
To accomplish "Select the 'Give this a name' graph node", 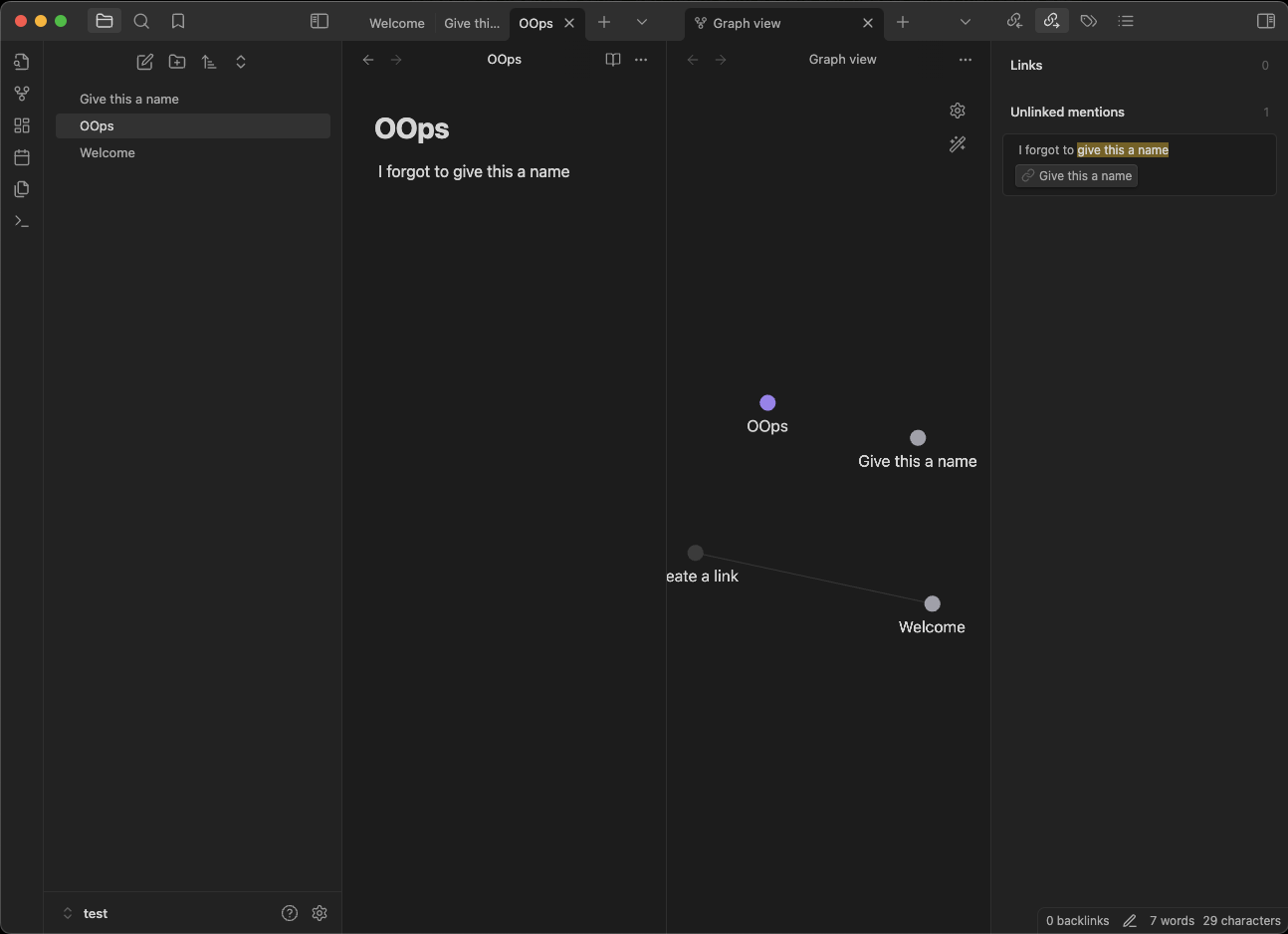I will click(x=918, y=438).
